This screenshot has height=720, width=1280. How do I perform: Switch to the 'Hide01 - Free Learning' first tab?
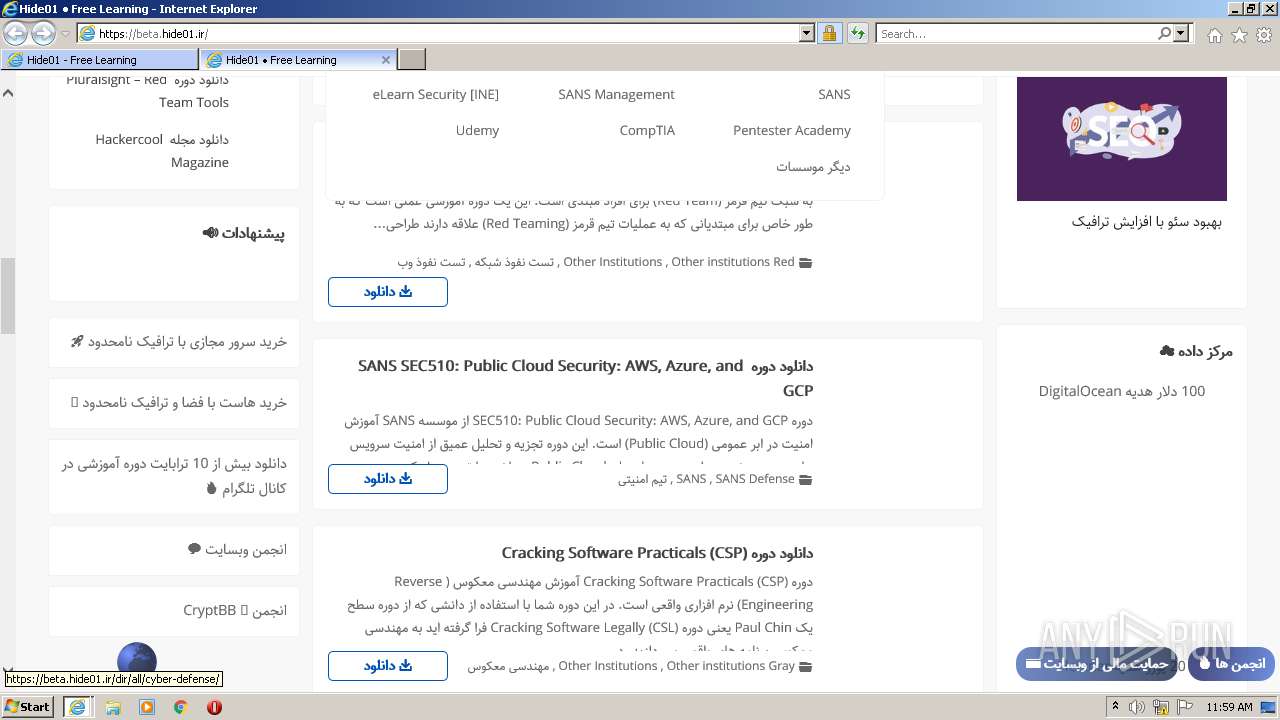point(100,60)
